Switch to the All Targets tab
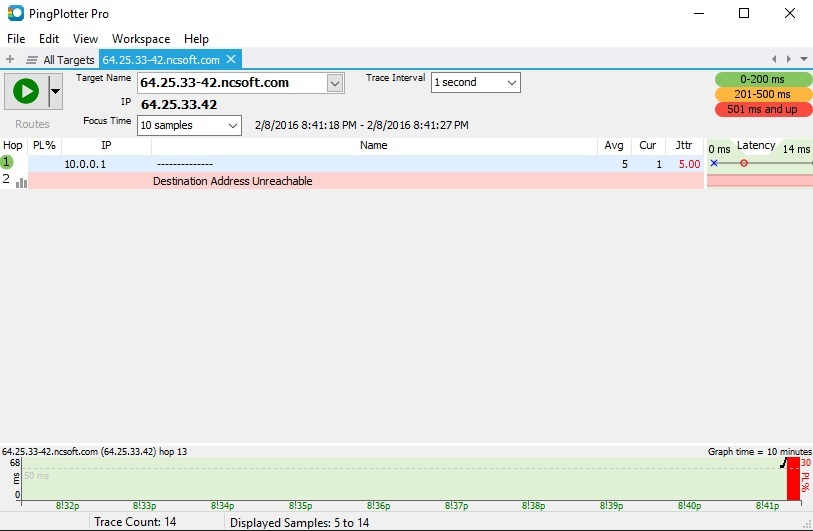813x531 pixels. coord(68,60)
